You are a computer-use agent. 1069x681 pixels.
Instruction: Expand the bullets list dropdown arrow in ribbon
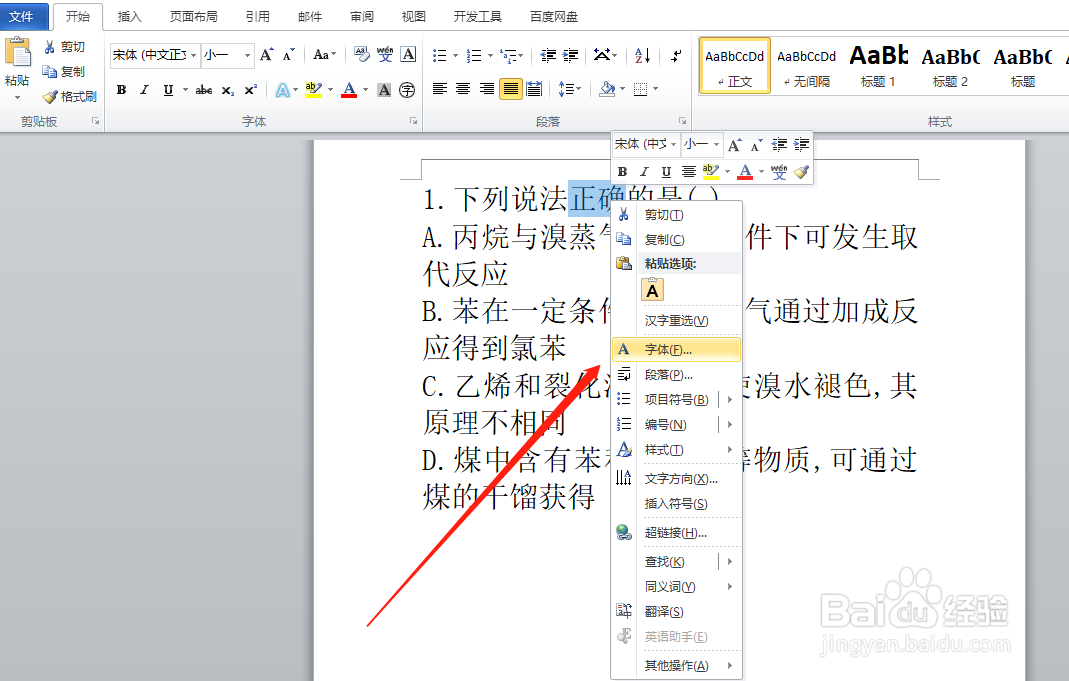tap(455, 55)
